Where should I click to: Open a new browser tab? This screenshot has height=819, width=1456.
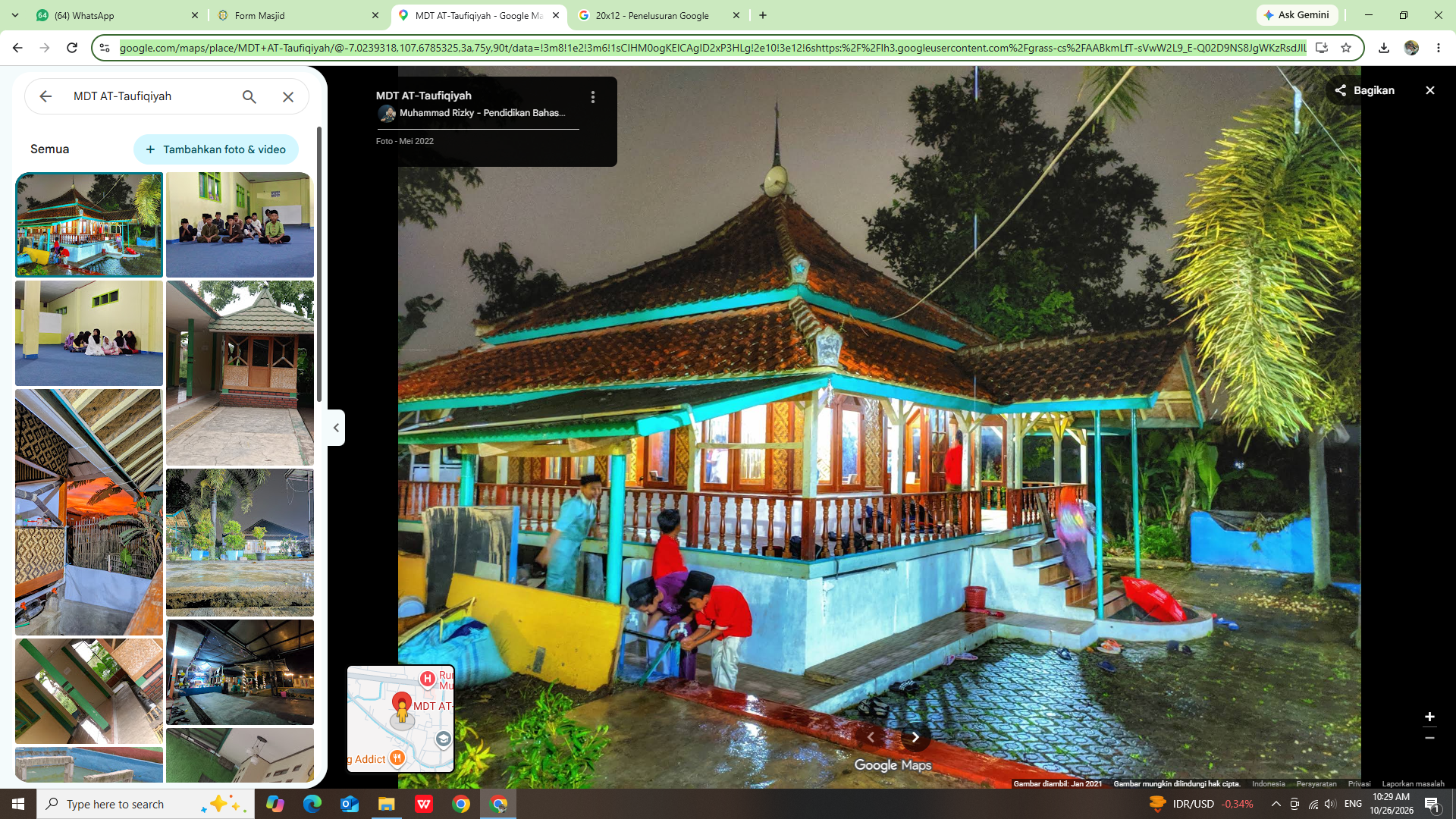[763, 15]
